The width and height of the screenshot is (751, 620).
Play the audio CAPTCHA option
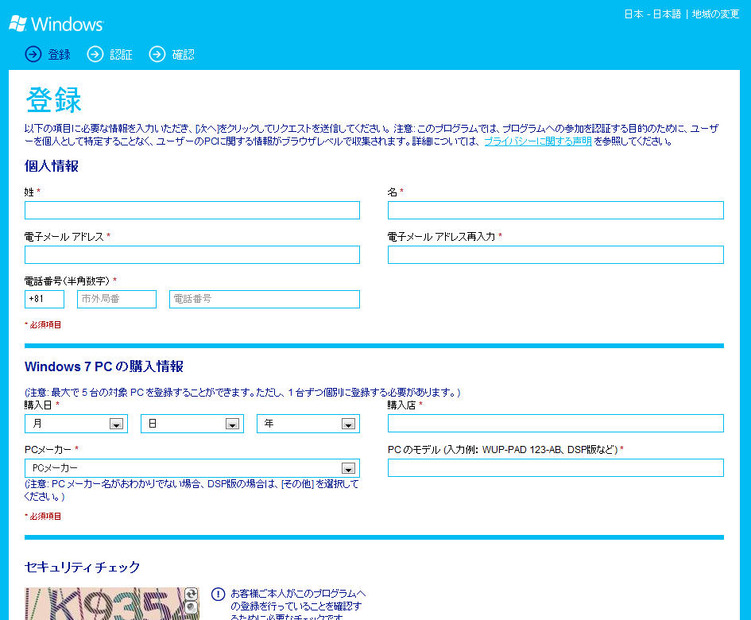coord(191,608)
